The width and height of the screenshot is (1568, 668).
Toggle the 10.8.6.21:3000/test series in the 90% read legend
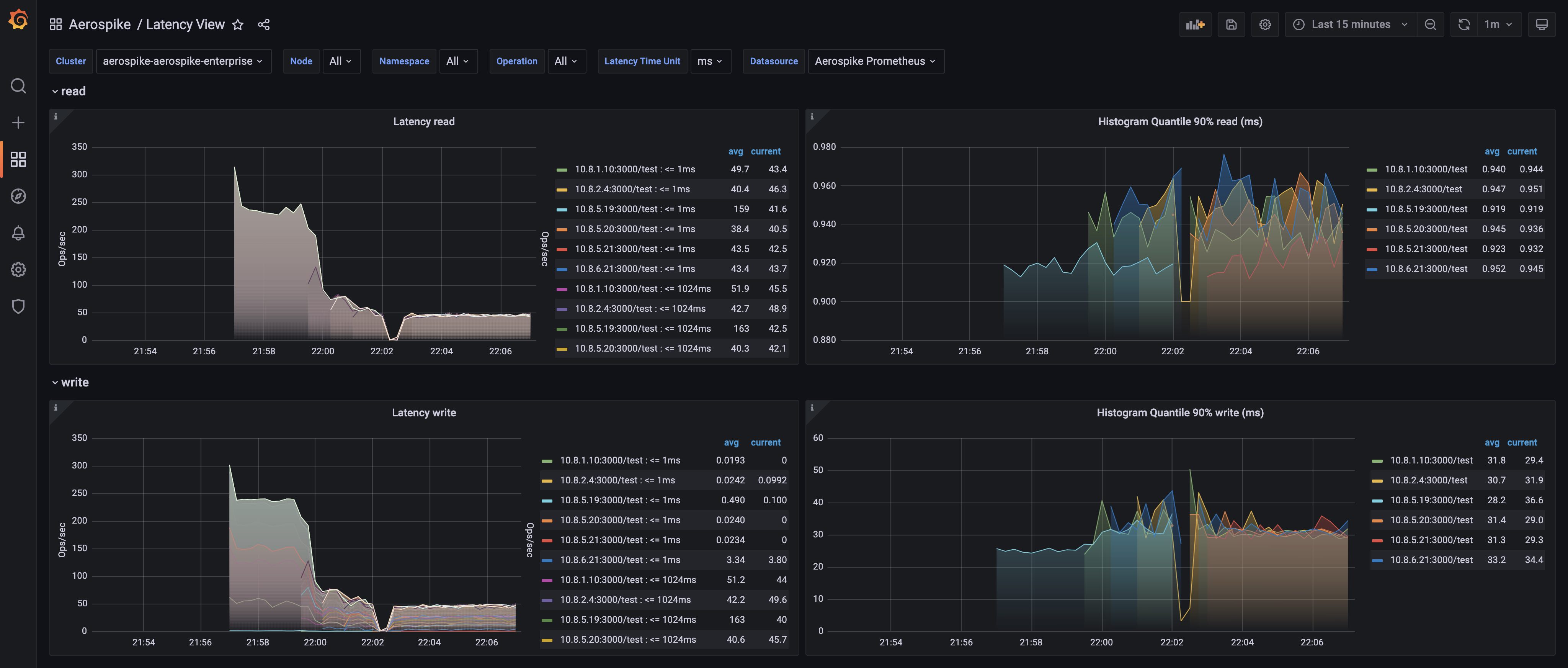tap(1426, 269)
